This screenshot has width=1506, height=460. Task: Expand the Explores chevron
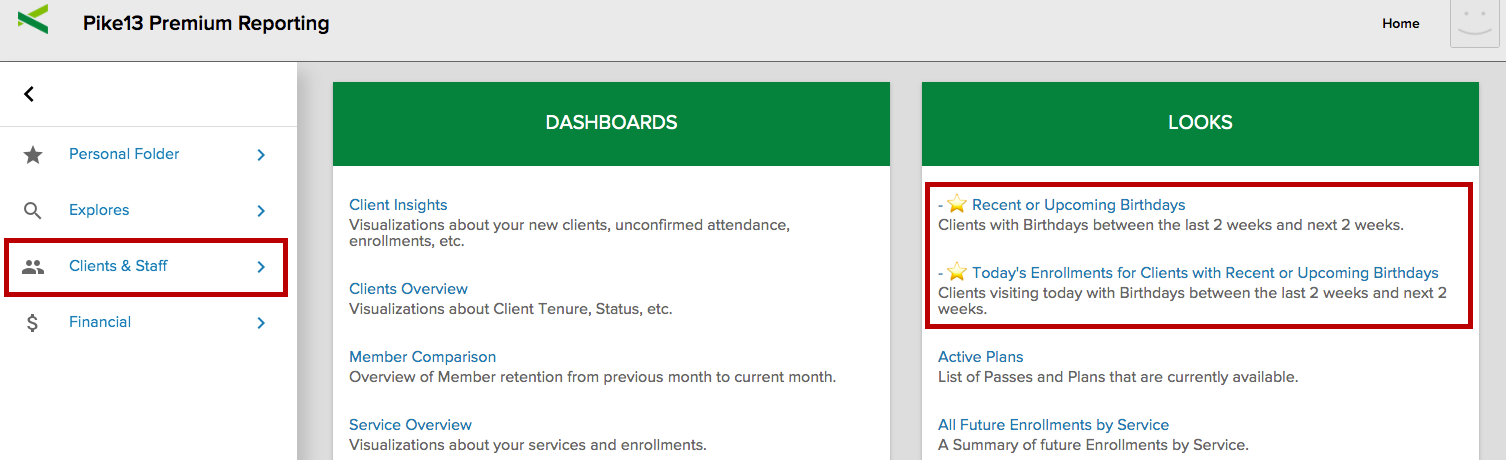click(x=261, y=210)
